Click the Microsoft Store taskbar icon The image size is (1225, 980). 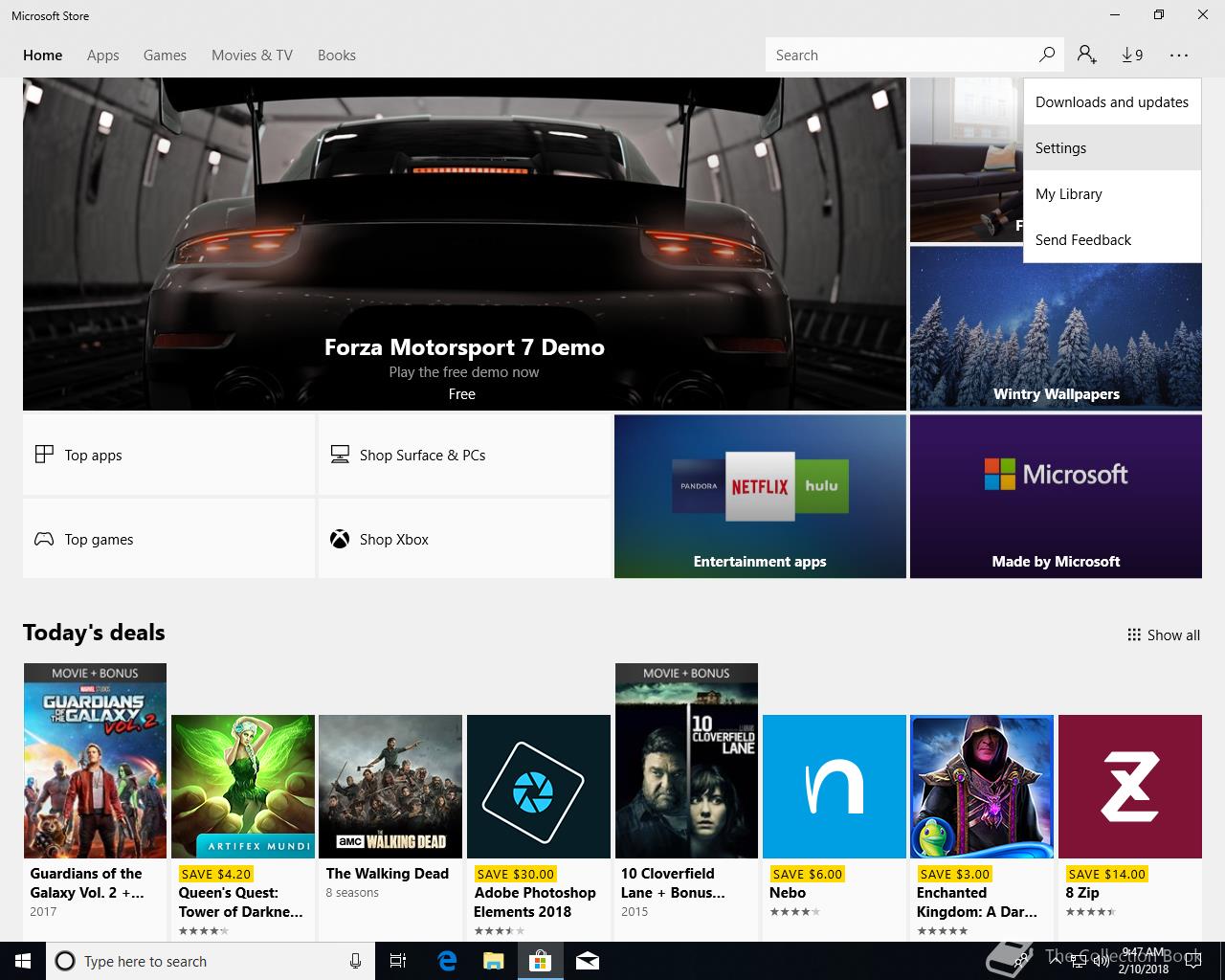(541, 961)
